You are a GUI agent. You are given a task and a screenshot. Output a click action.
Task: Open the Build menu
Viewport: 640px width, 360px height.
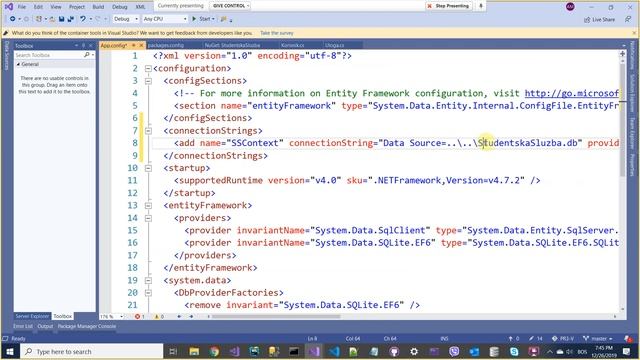98,7
